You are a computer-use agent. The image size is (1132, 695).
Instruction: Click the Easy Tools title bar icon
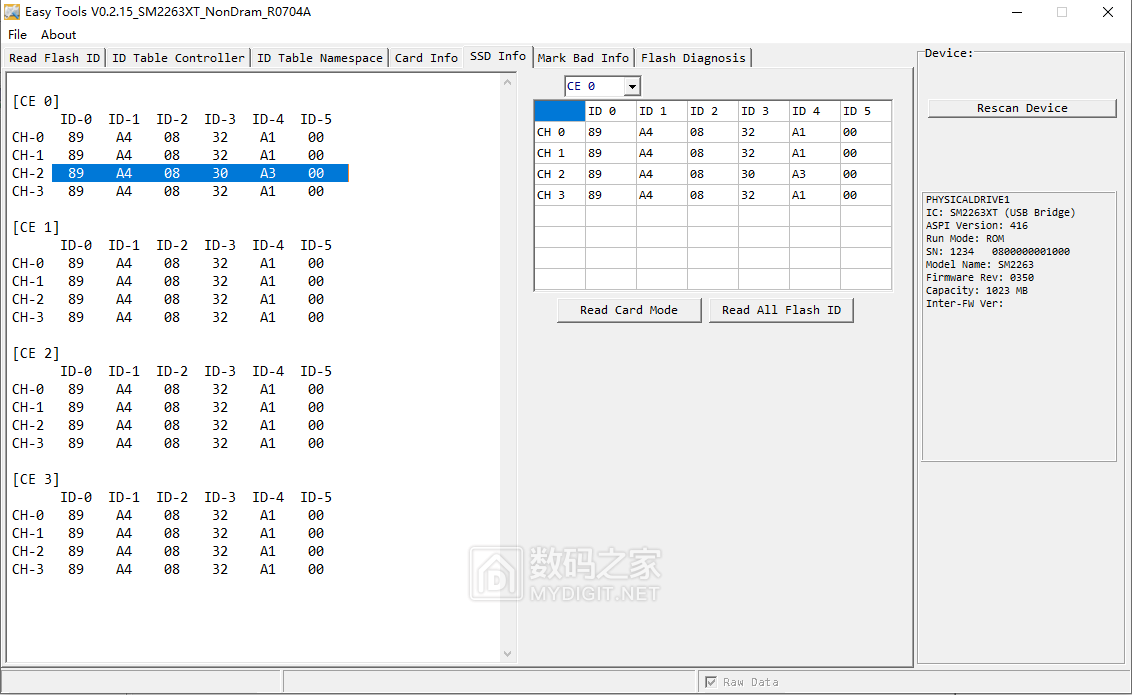[x=12, y=12]
